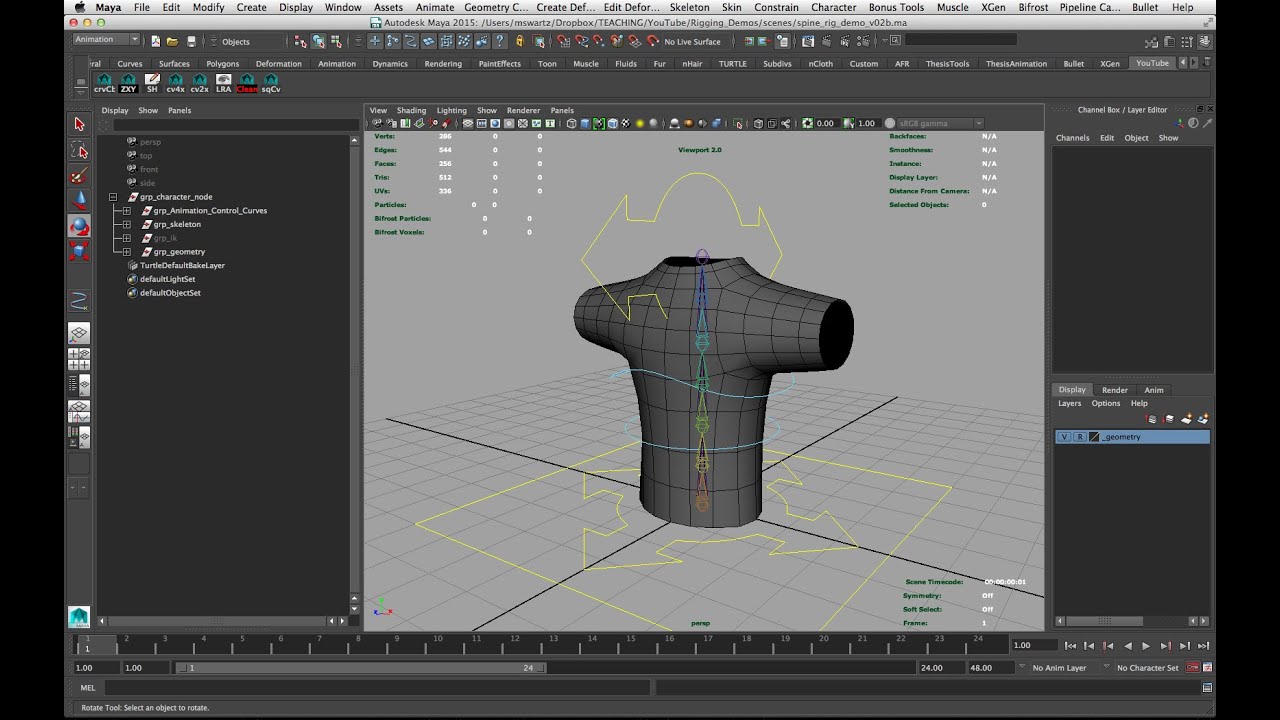This screenshot has height=720, width=1280.
Task: Toggle smooth shade all in viewport
Action: click(585, 124)
